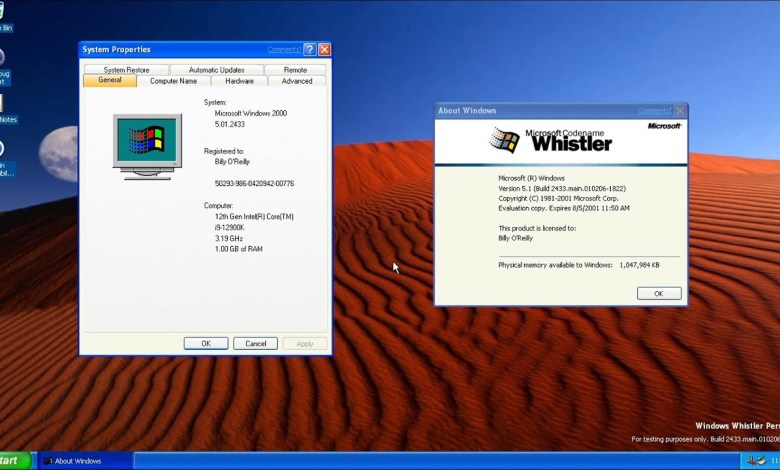Open the Automatic Updates tab
780x470 pixels.
point(216,70)
